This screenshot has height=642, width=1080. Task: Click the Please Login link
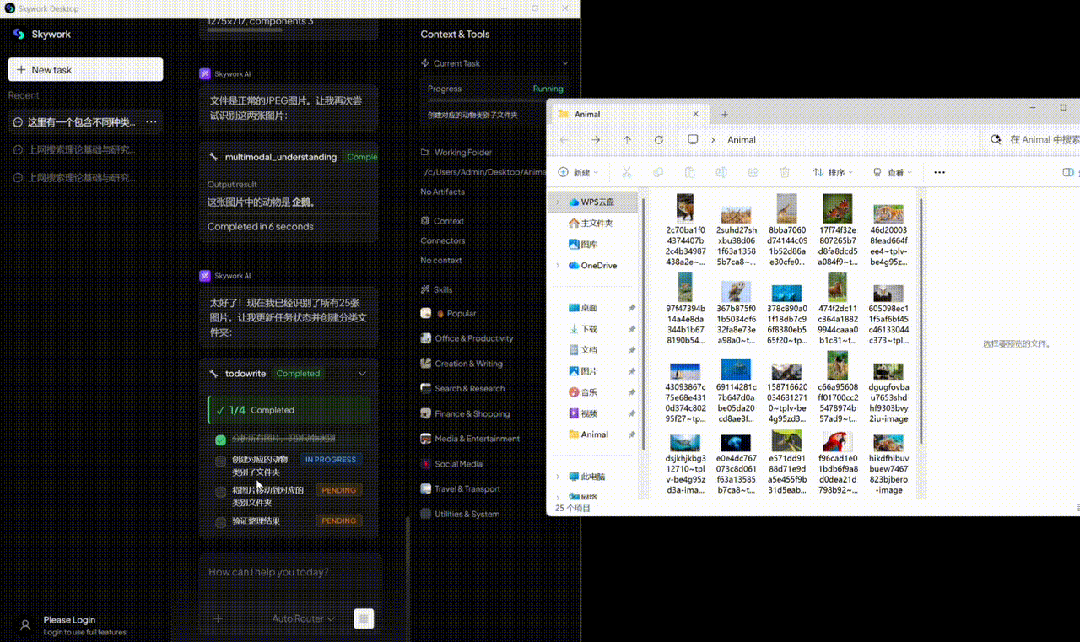pyautogui.click(x=68, y=619)
